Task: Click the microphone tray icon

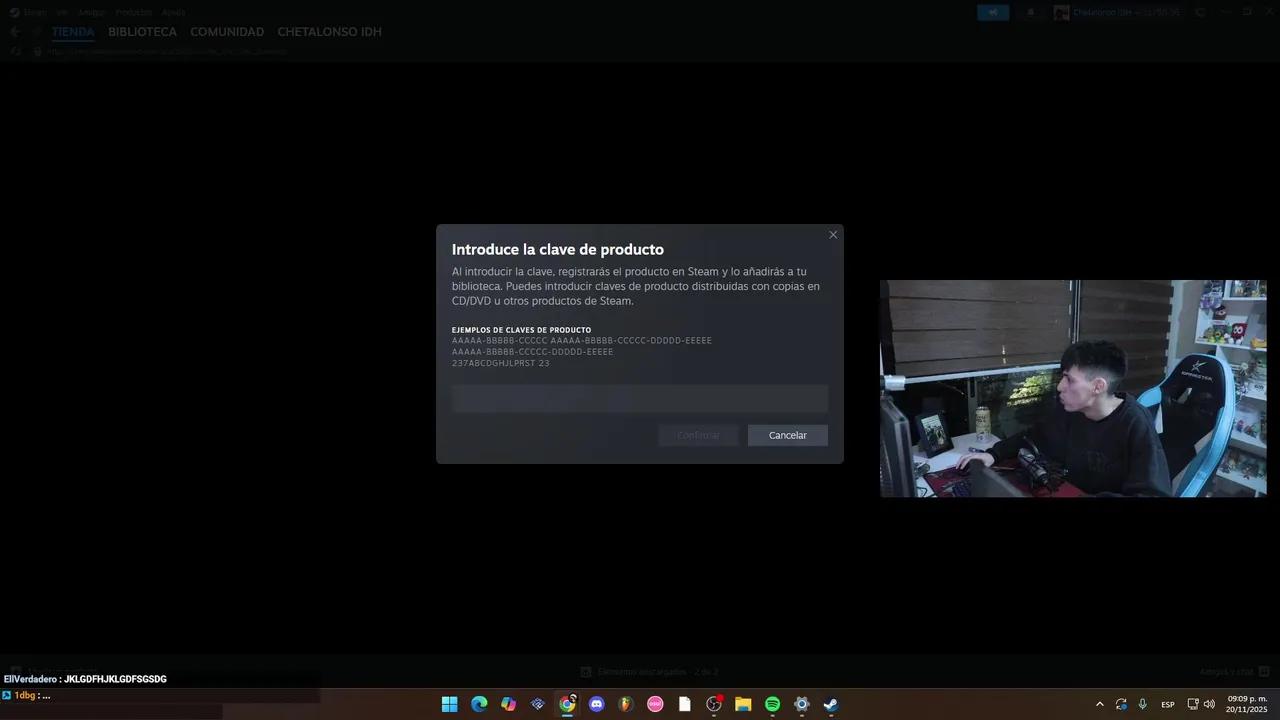Action: (1143, 704)
